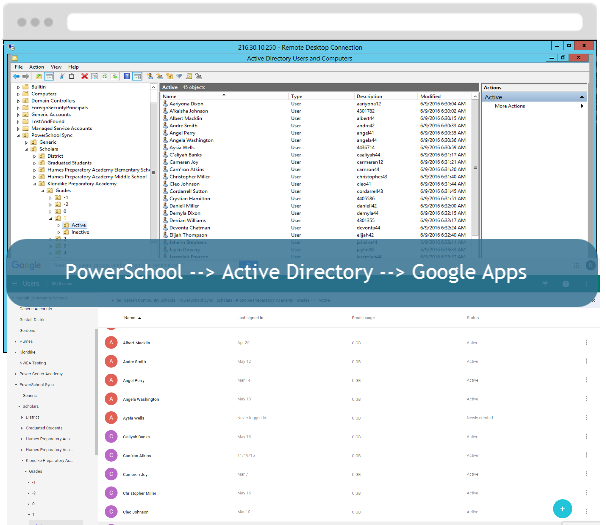The image size is (606, 525).
Task: Toggle the Show/Hide Action Pane toolbar icon
Action: (137, 77)
